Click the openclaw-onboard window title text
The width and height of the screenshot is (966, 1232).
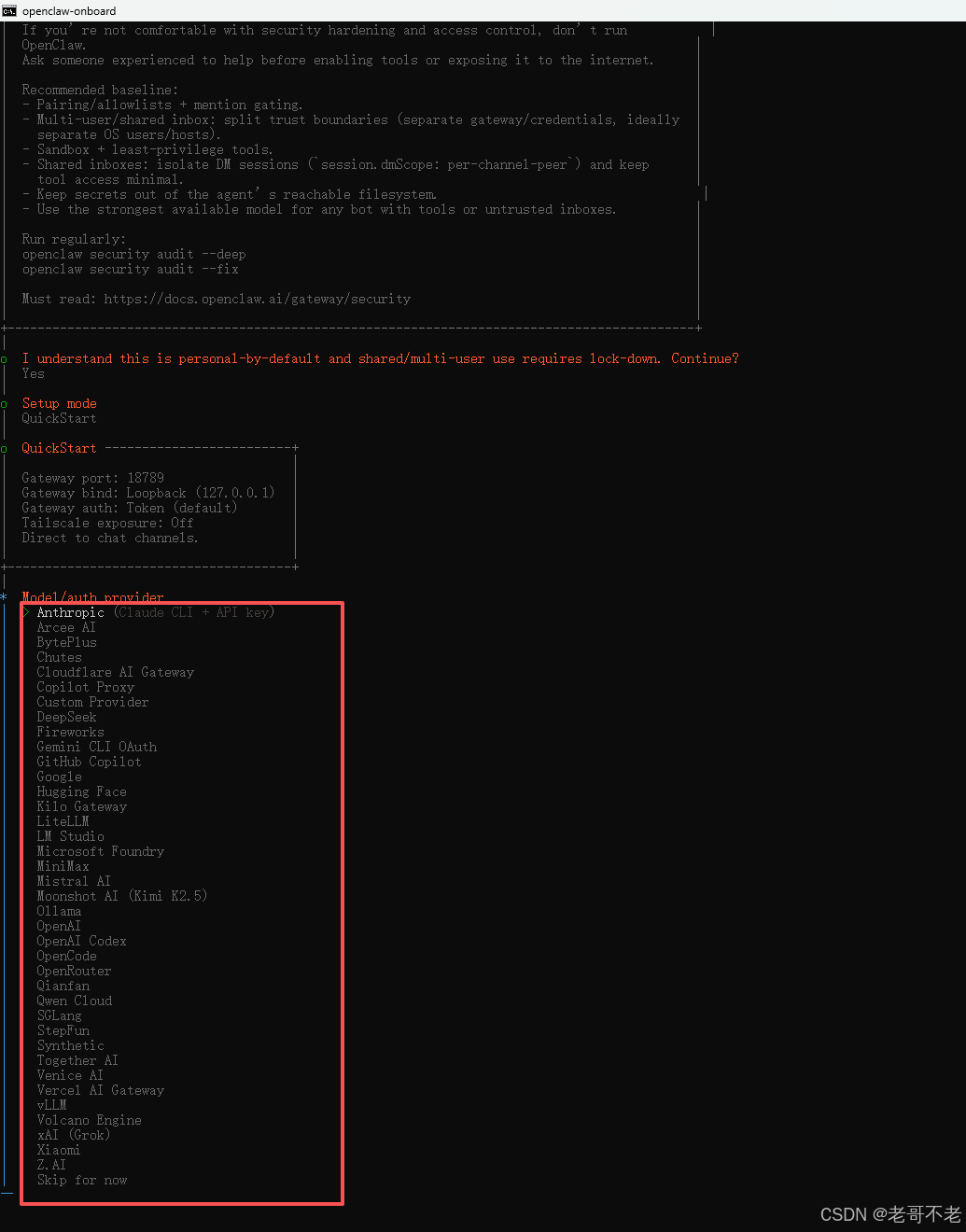click(69, 11)
